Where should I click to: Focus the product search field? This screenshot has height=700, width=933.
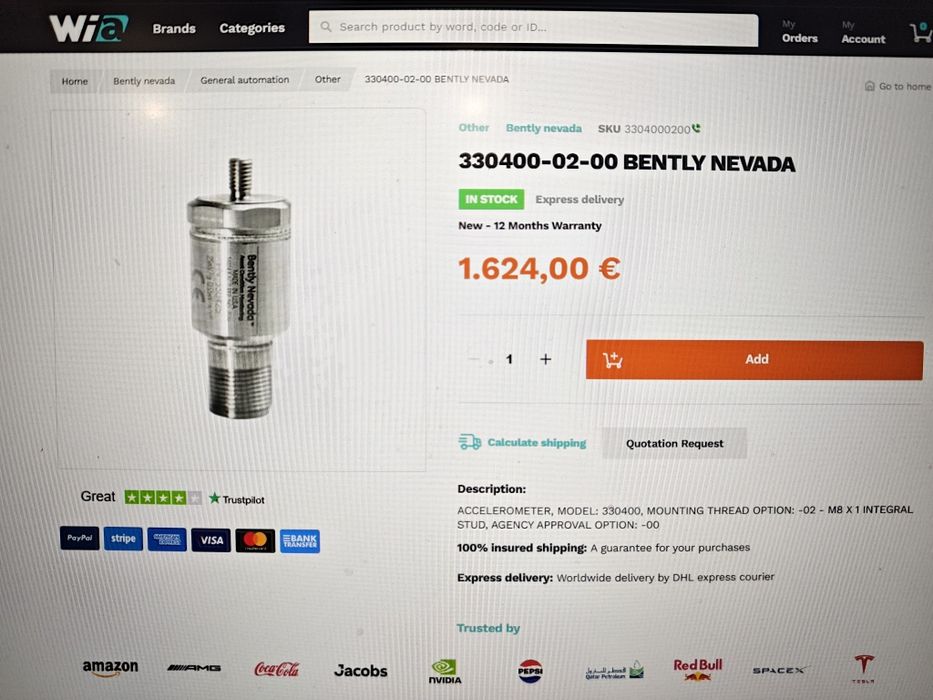(533, 28)
